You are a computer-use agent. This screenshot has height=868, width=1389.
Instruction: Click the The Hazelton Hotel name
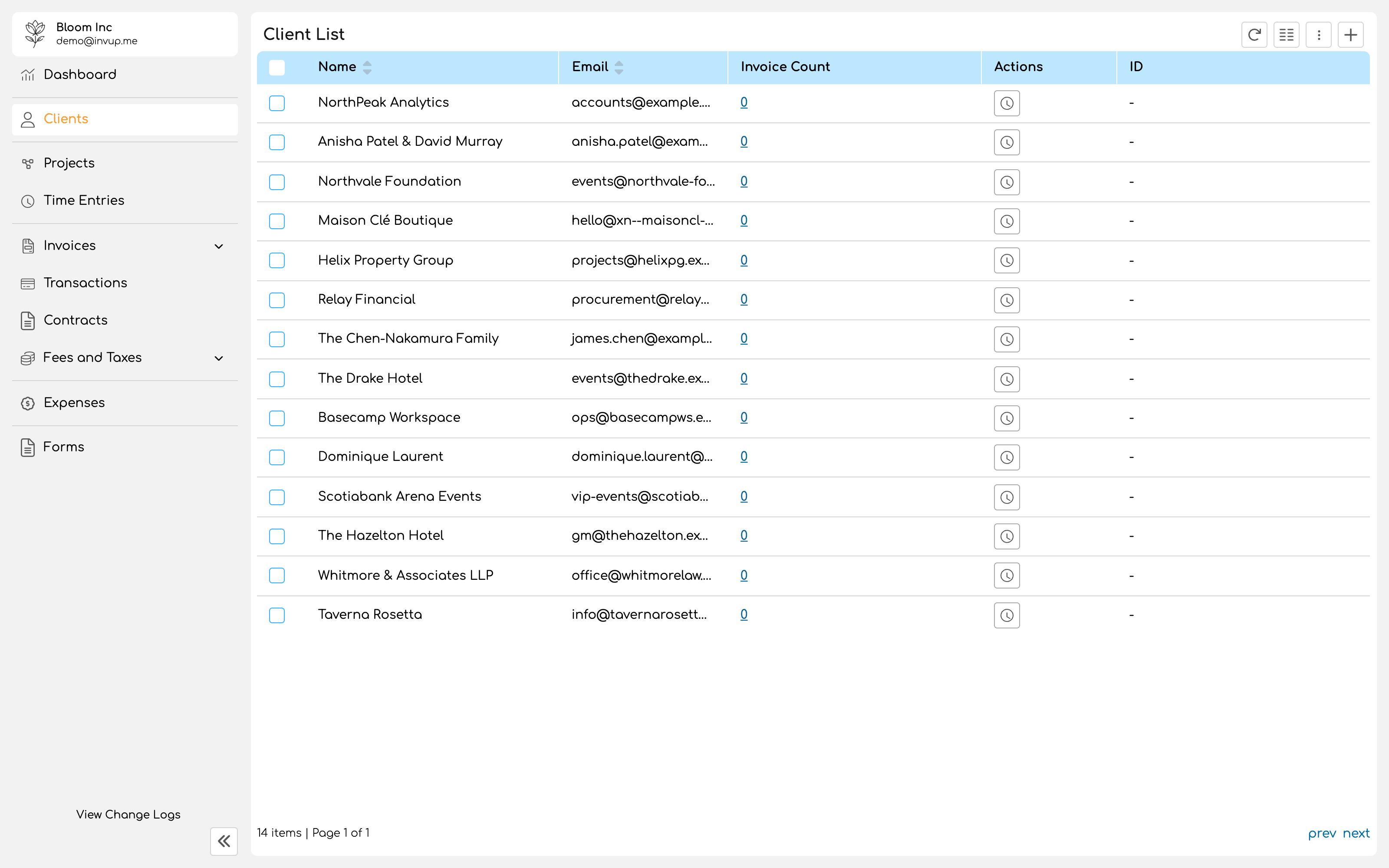[381, 536]
